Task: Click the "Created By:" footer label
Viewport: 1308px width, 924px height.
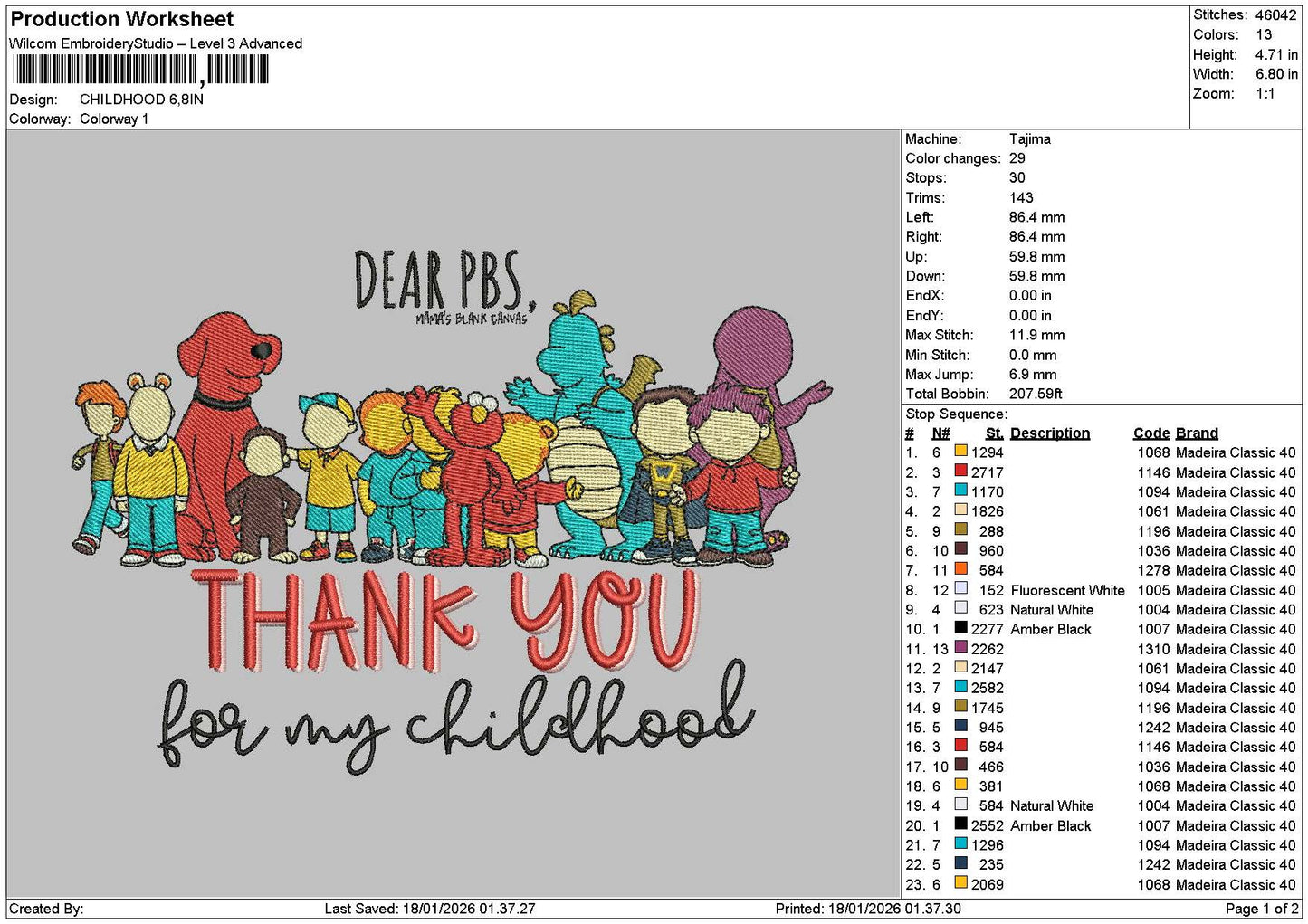Action: pyautogui.click(x=46, y=909)
